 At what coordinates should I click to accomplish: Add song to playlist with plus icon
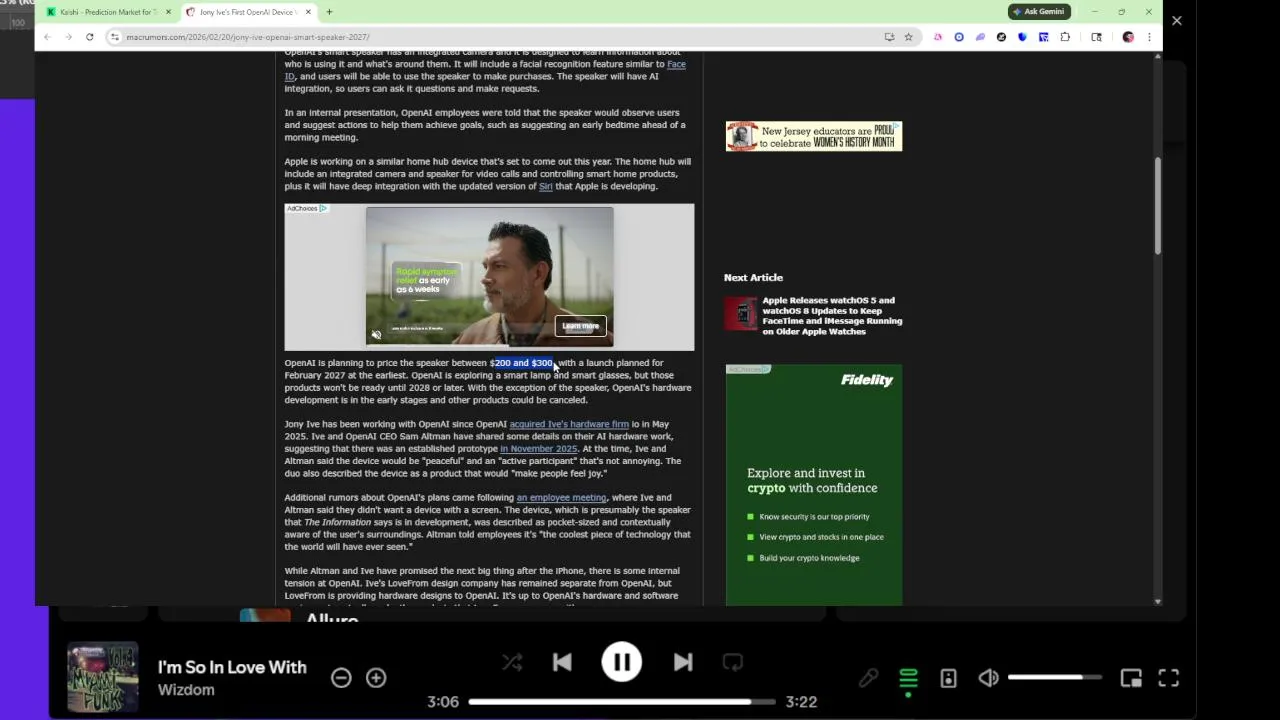point(376,678)
